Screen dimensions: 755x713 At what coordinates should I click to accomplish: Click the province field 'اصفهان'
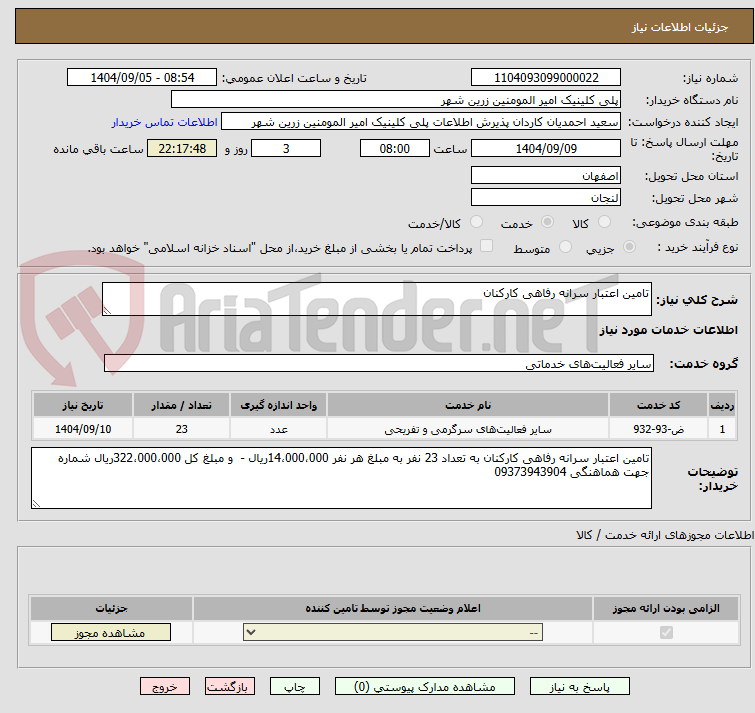[546, 175]
